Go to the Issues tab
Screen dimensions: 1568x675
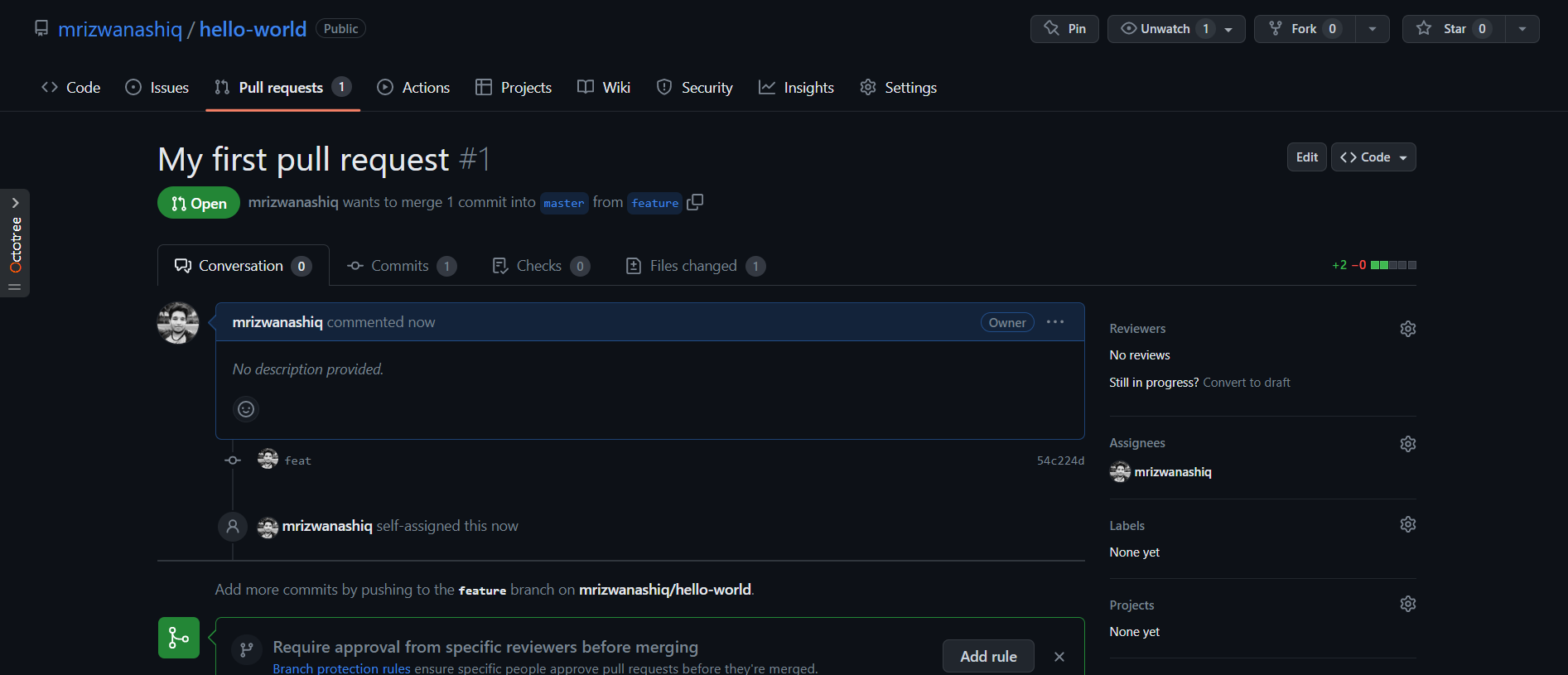pyautogui.click(x=157, y=88)
